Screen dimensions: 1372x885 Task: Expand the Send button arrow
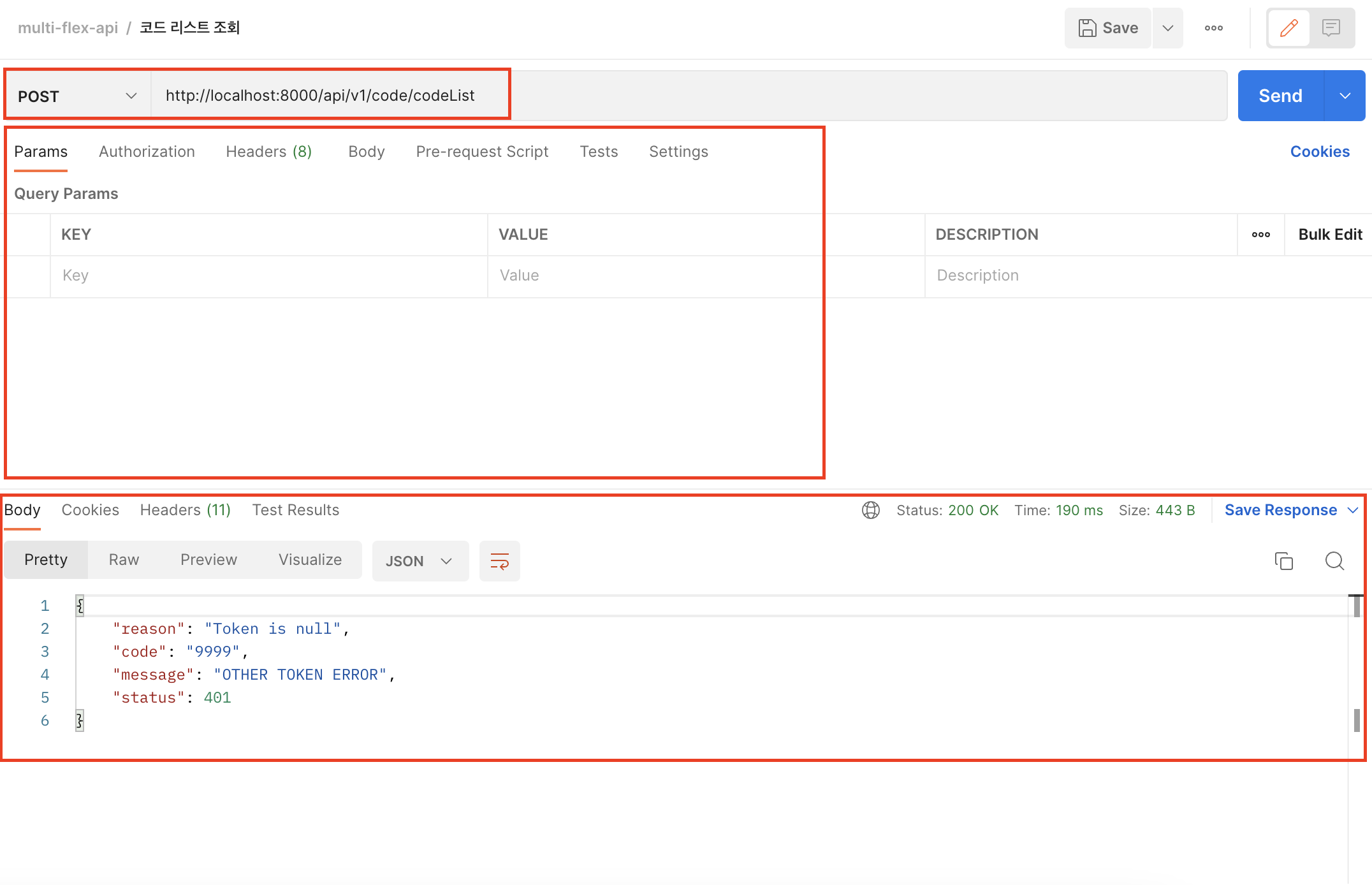click(x=1345, y=96)
